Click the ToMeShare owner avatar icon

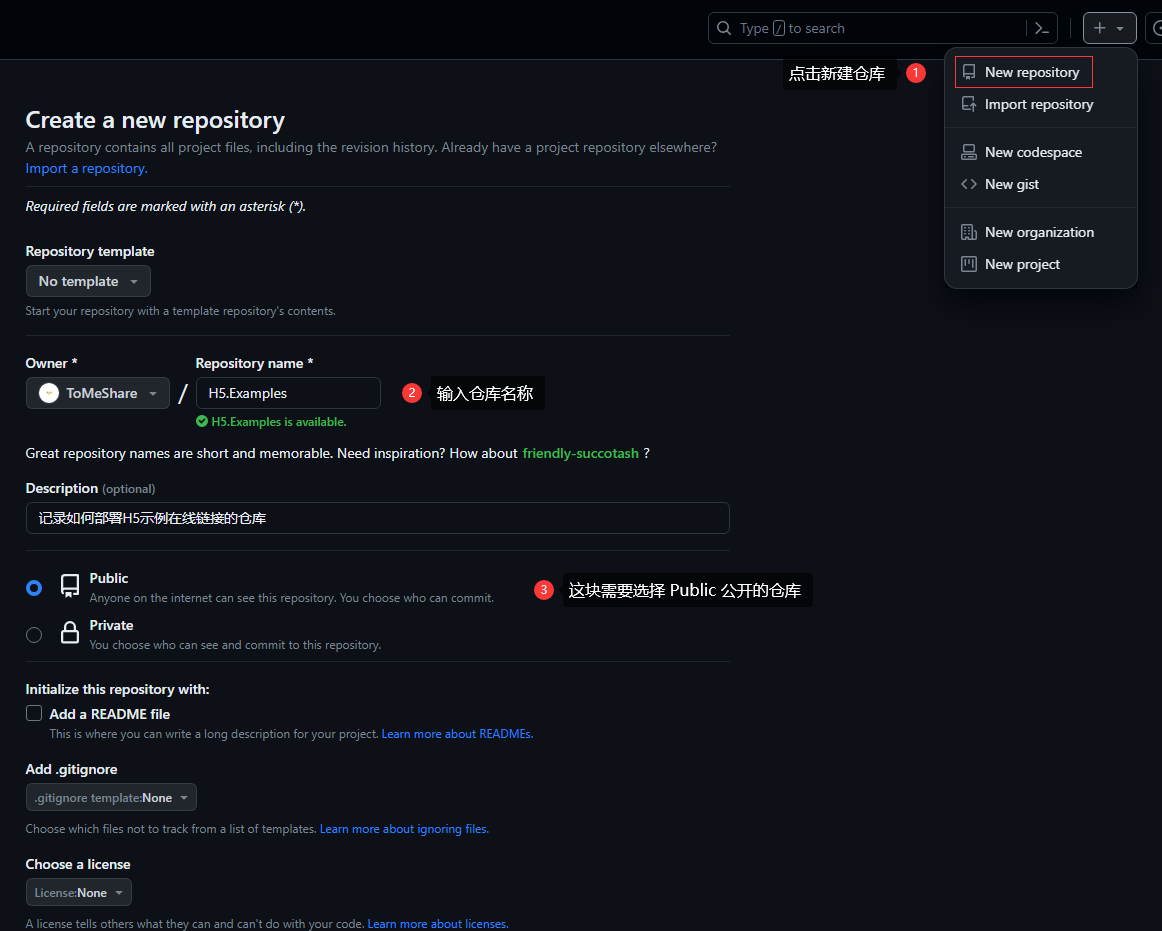49,393
